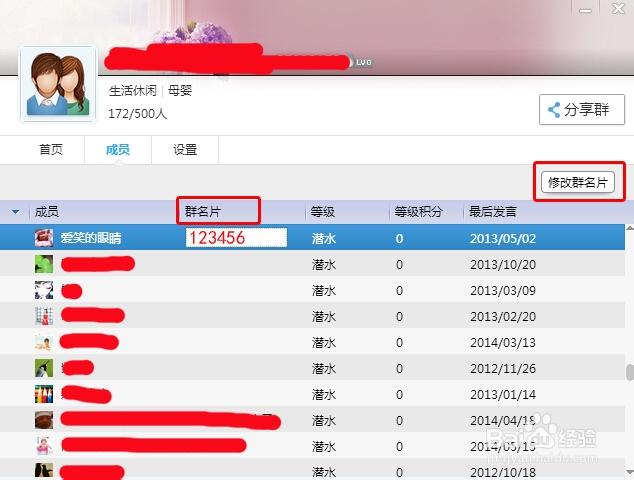The height and width of the screenshot is (480, 634).
Task: Click avatar of 爱笑的眼睛
Action: coord(44,238)
